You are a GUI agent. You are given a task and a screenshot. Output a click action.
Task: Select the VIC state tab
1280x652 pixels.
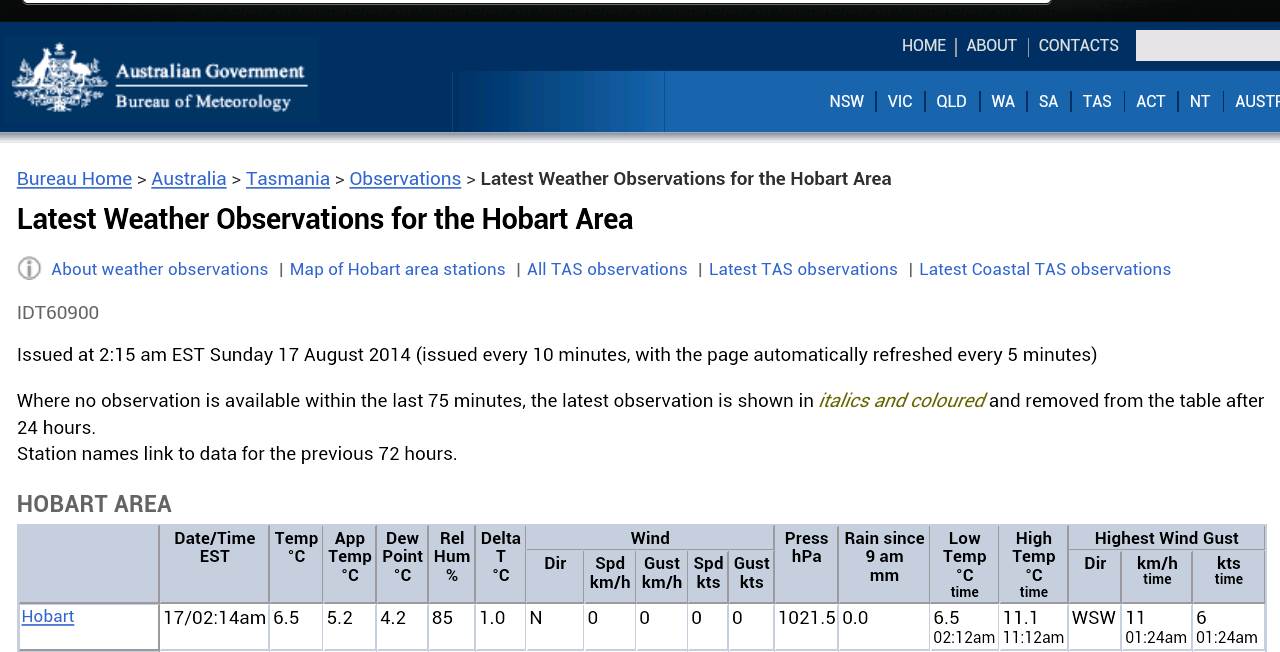click(x=900, y=102)
